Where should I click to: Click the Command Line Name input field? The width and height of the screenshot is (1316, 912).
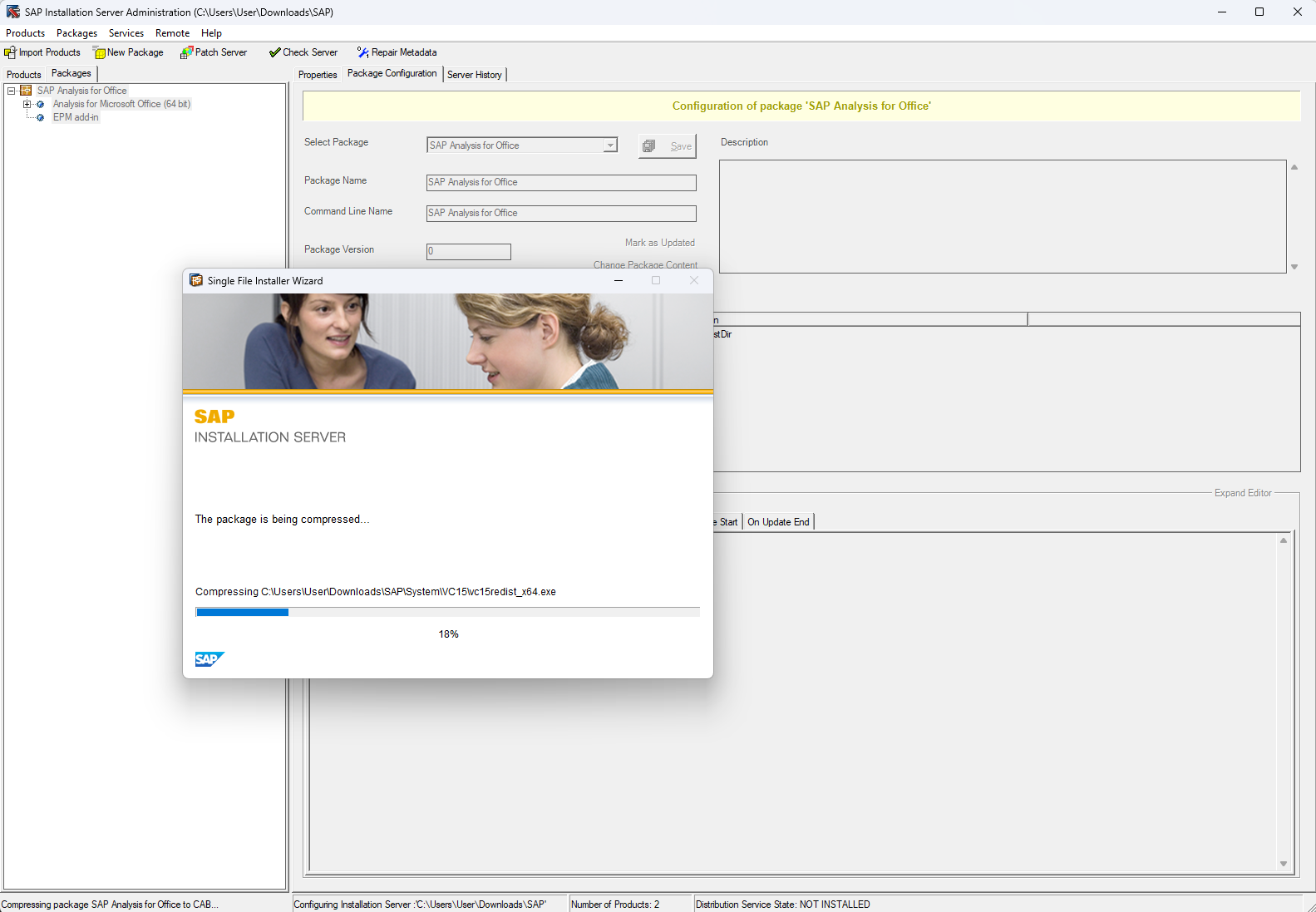click(561, 213)
